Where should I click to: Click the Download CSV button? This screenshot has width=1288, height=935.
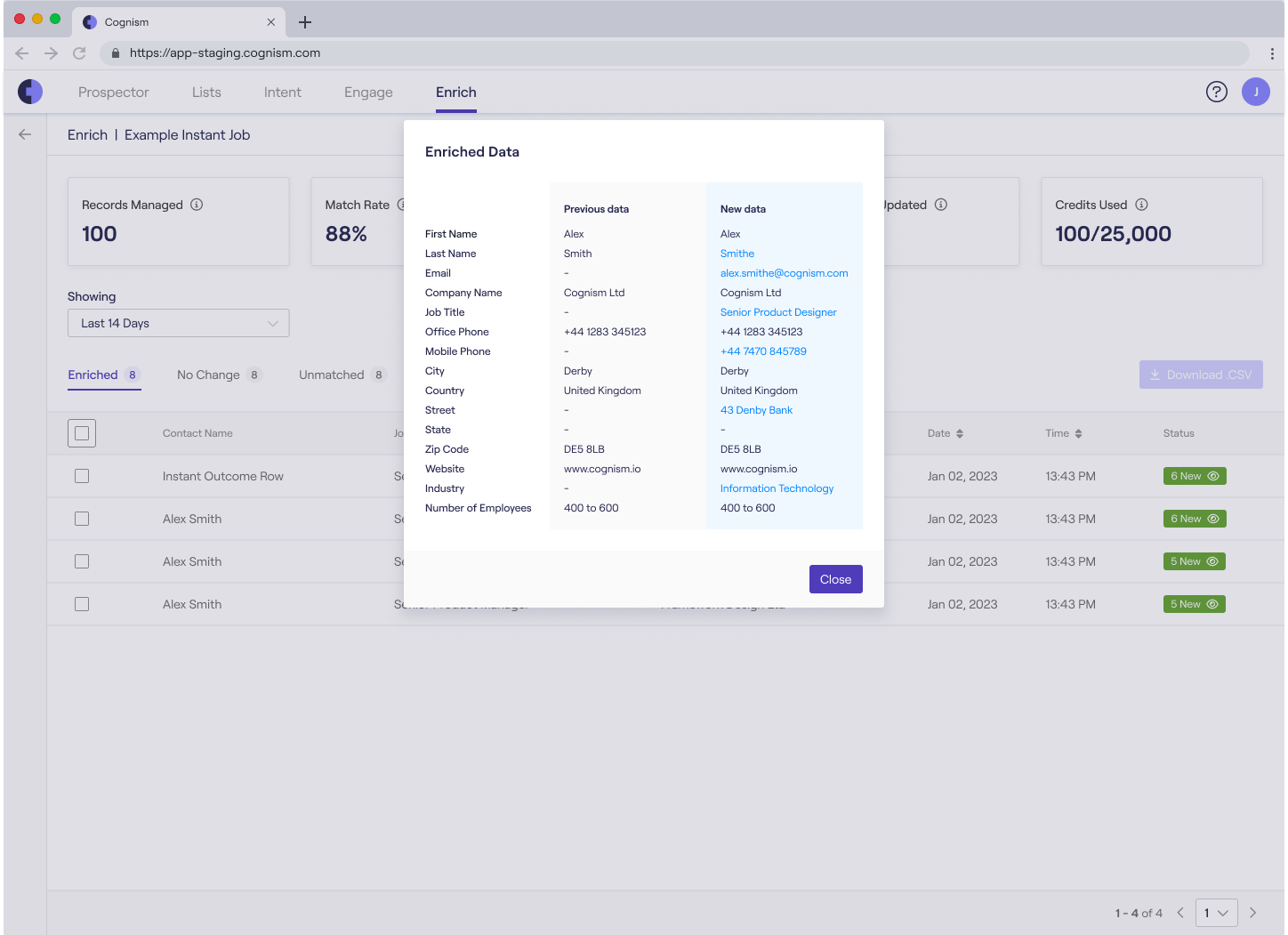pos(1200,375)
